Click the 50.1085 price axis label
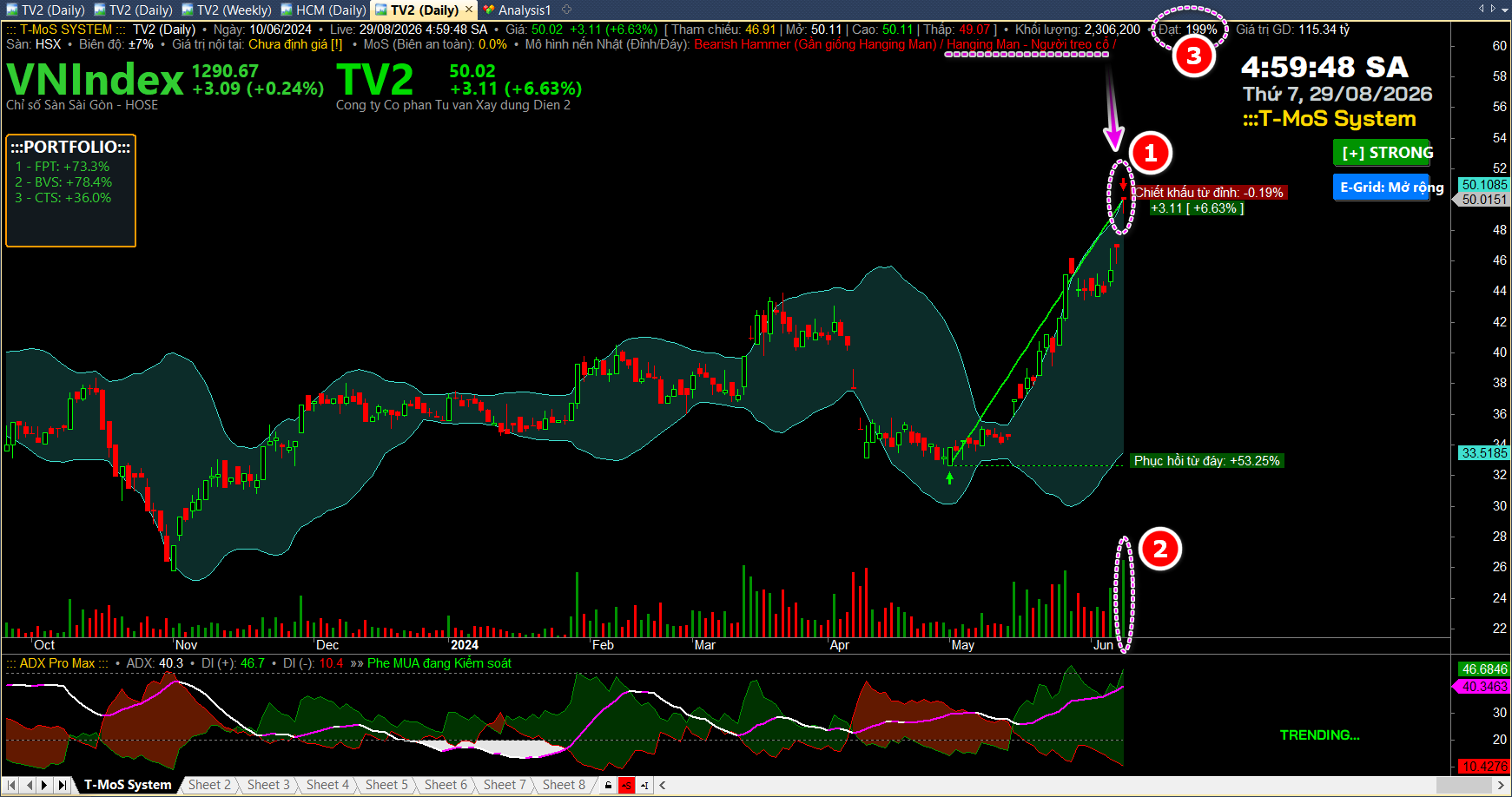This screenshot has width=1512, height=797. (x=1484, y=185)
